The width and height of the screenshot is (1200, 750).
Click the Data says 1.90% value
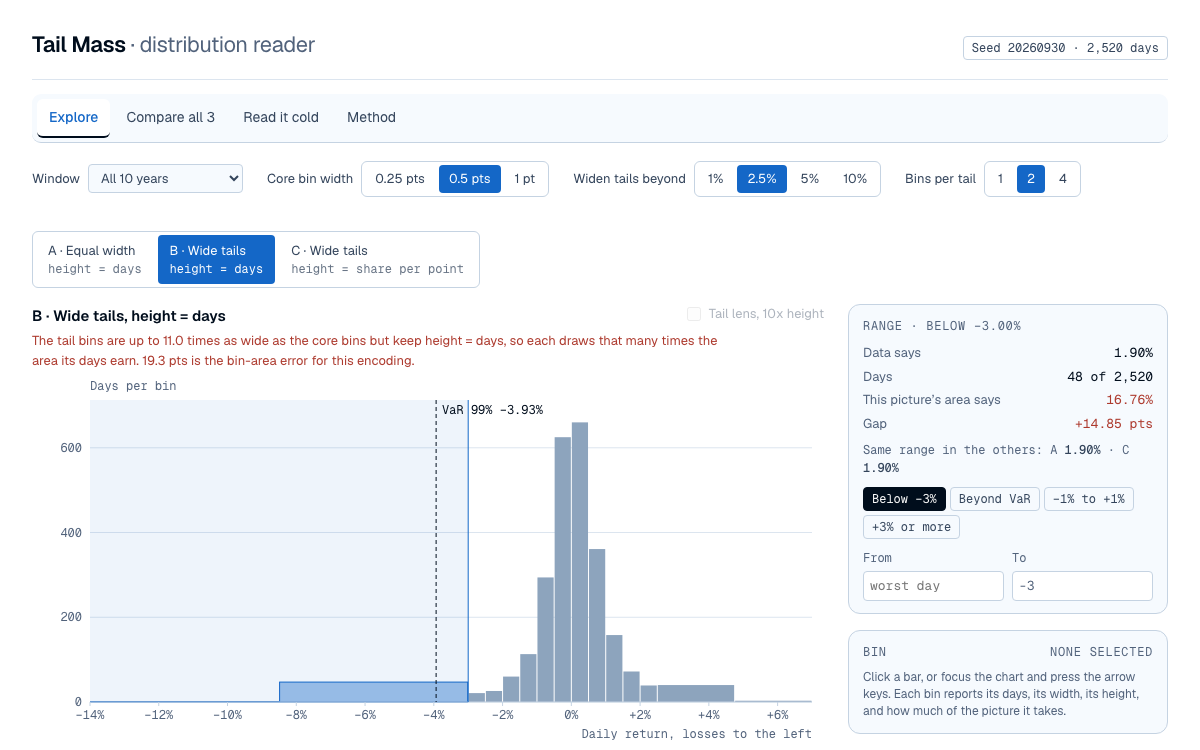point(1133,353)
